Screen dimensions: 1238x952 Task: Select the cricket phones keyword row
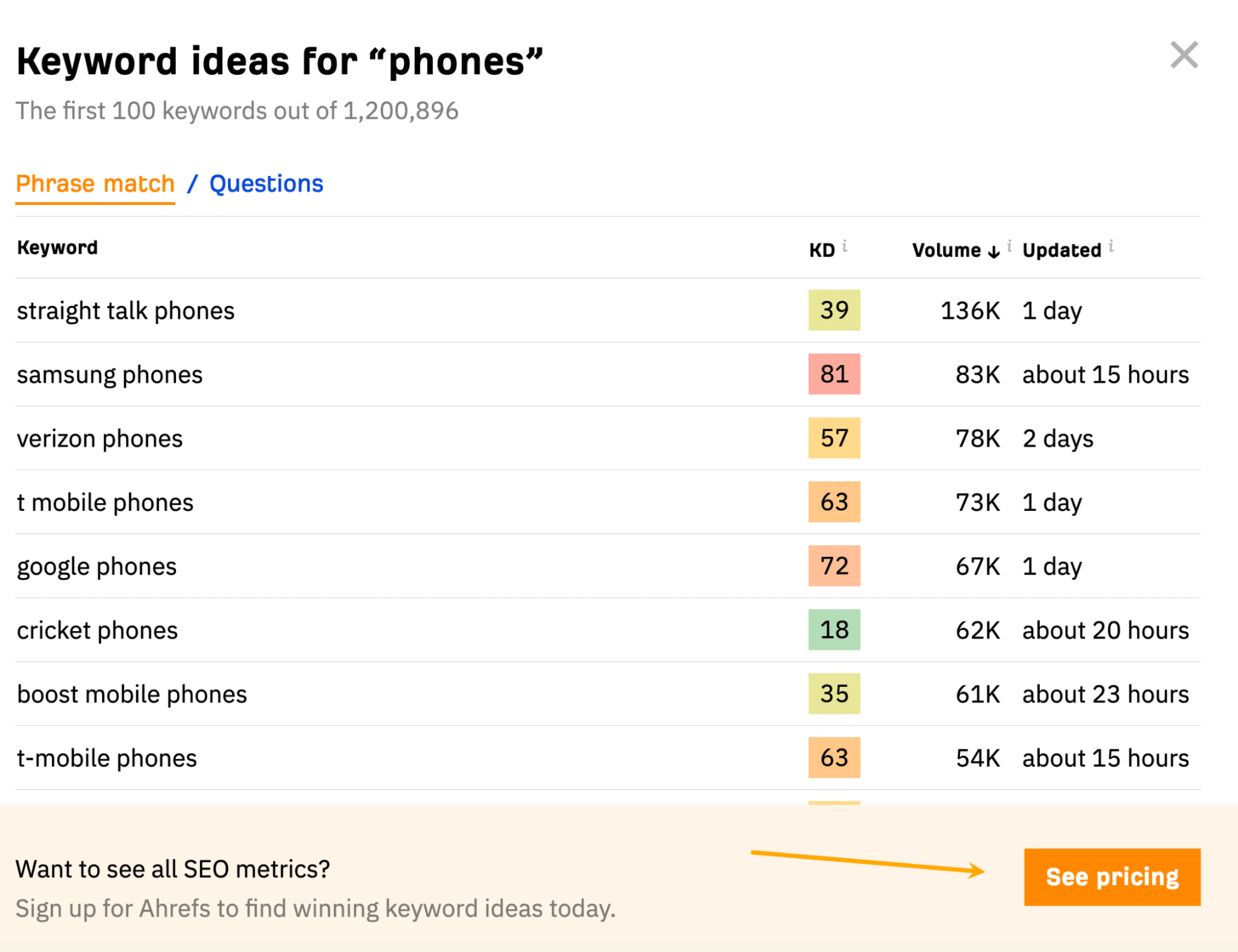97,630
